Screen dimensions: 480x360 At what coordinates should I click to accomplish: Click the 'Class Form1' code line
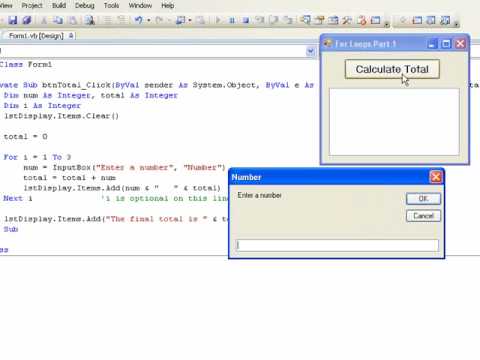pos(26,64)
